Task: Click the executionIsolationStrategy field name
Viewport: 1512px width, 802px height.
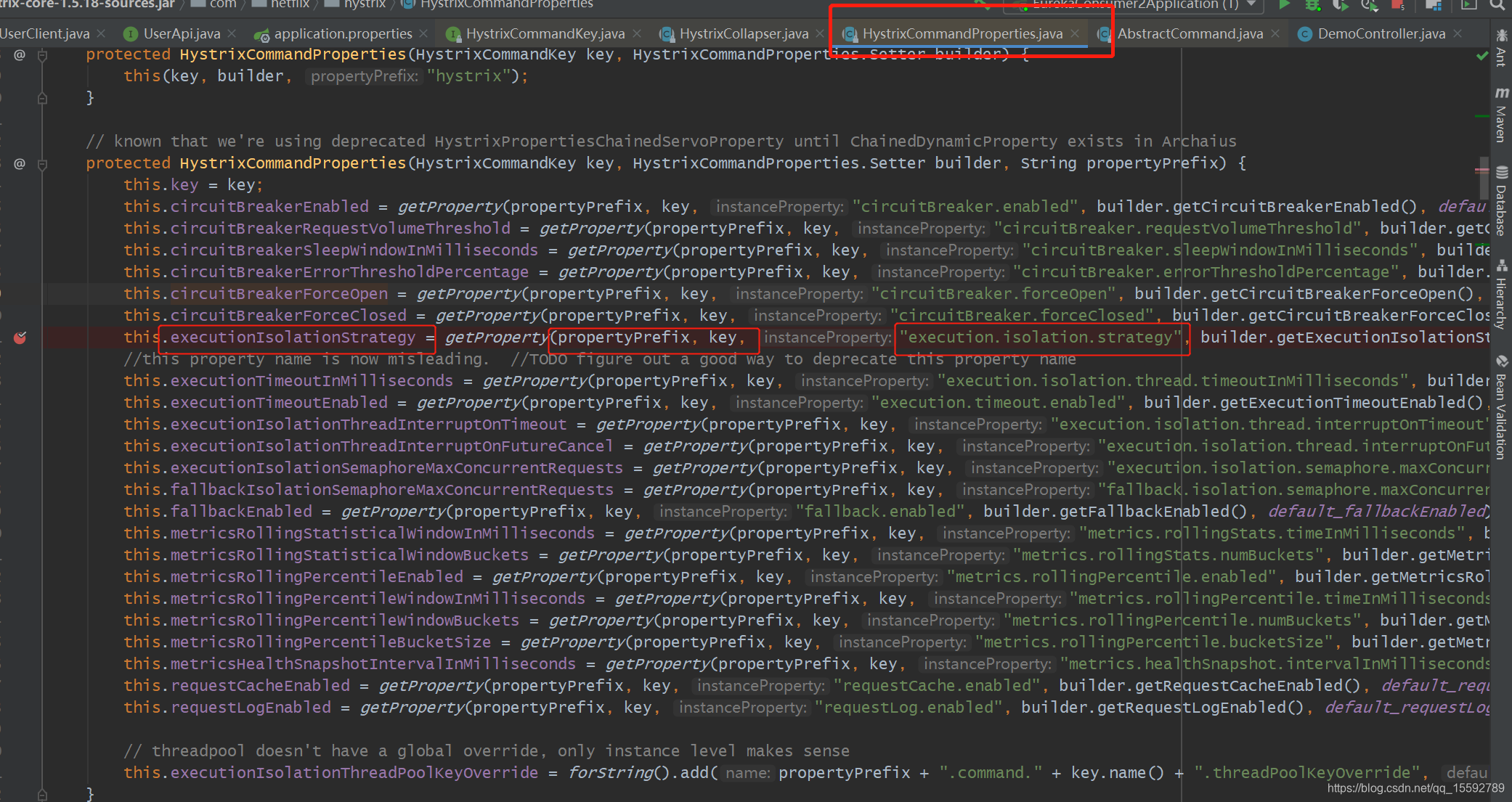Action: (293, 337)
